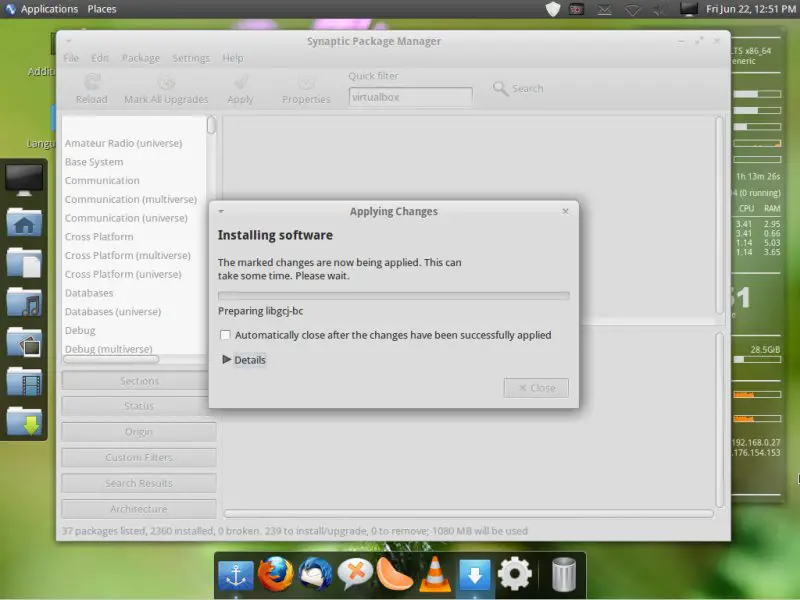Viewport: 800px width, 600px height.
Task: Open the Home folder in left dock
Action: point(24,221)
